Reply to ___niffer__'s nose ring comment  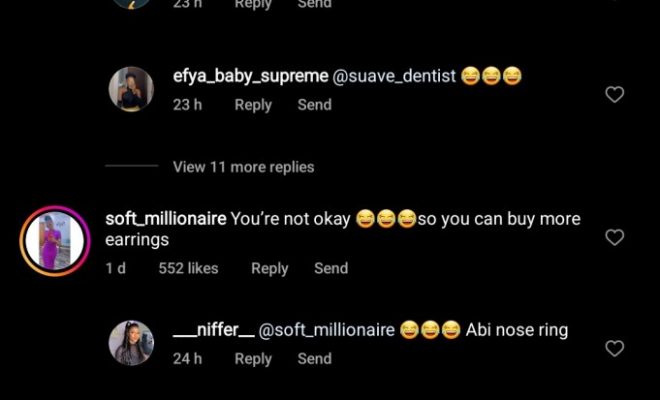pos(253,358)
